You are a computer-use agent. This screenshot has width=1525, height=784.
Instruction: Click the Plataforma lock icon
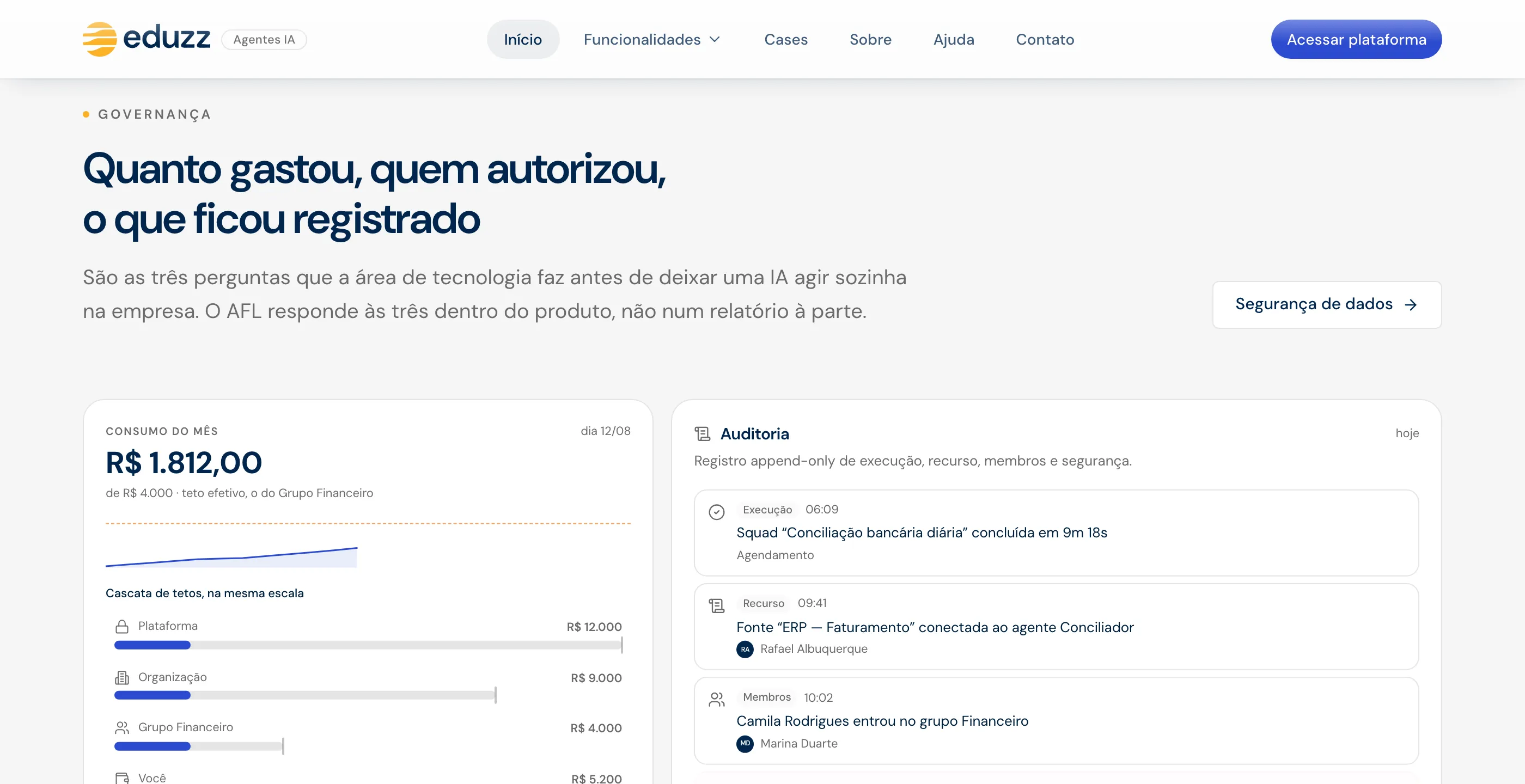point(122,627)
